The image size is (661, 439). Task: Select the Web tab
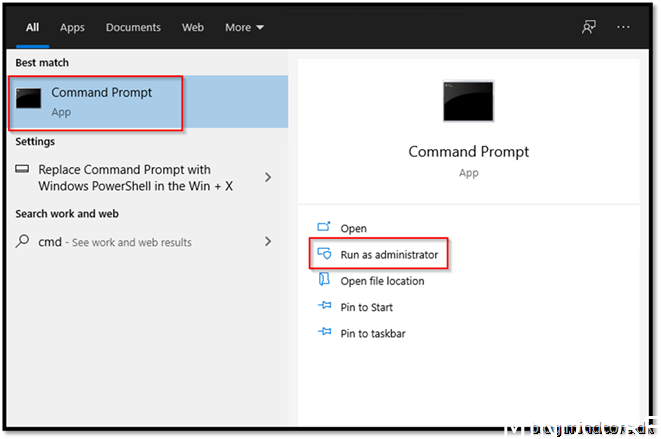click(192, 27)
